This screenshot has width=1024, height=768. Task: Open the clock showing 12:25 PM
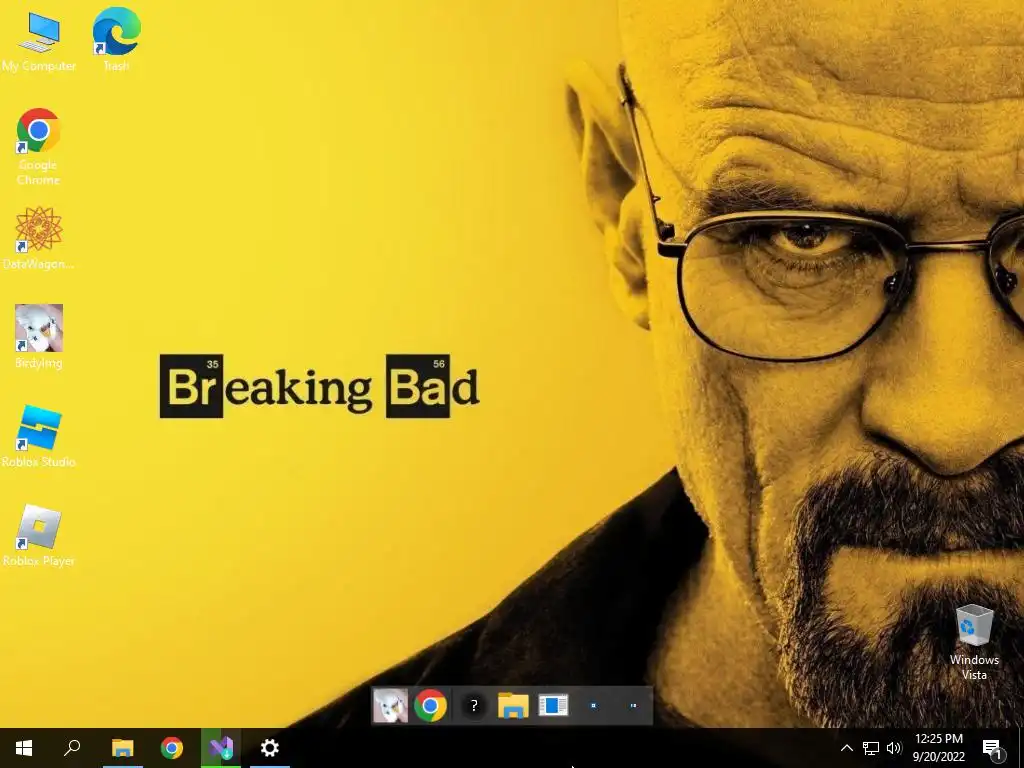click(938, 748)
